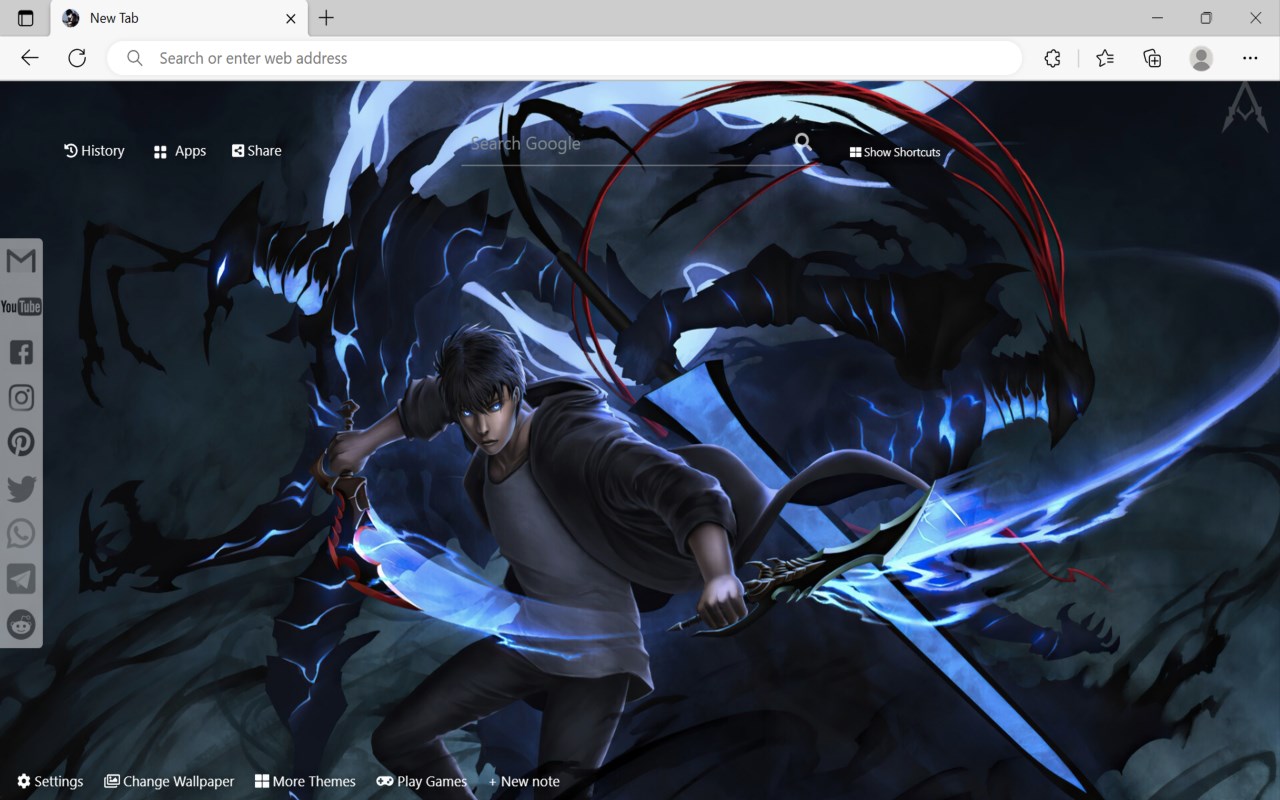
Task: Open Instagram sidebar shortcut
Action: 21,397
